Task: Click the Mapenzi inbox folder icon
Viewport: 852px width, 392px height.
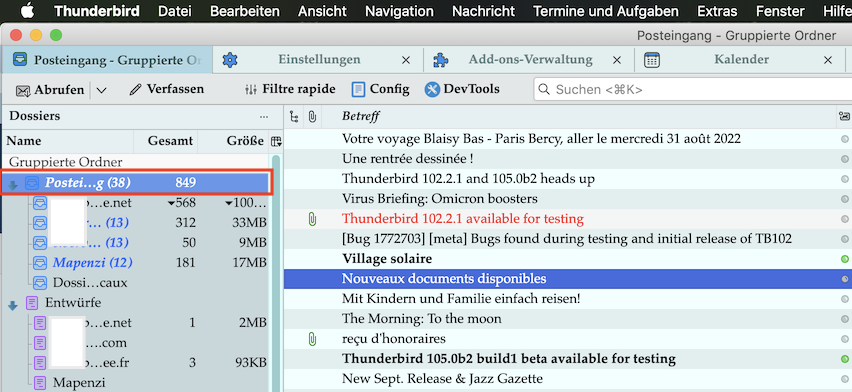Action: 40,263
